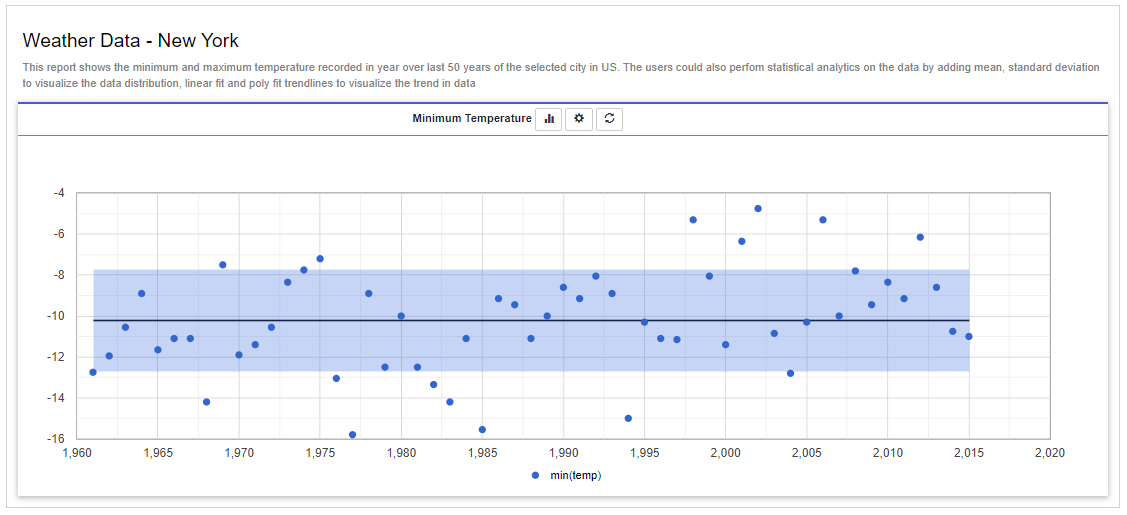Select the 1998 data point near -5

[x=693, y=220]
